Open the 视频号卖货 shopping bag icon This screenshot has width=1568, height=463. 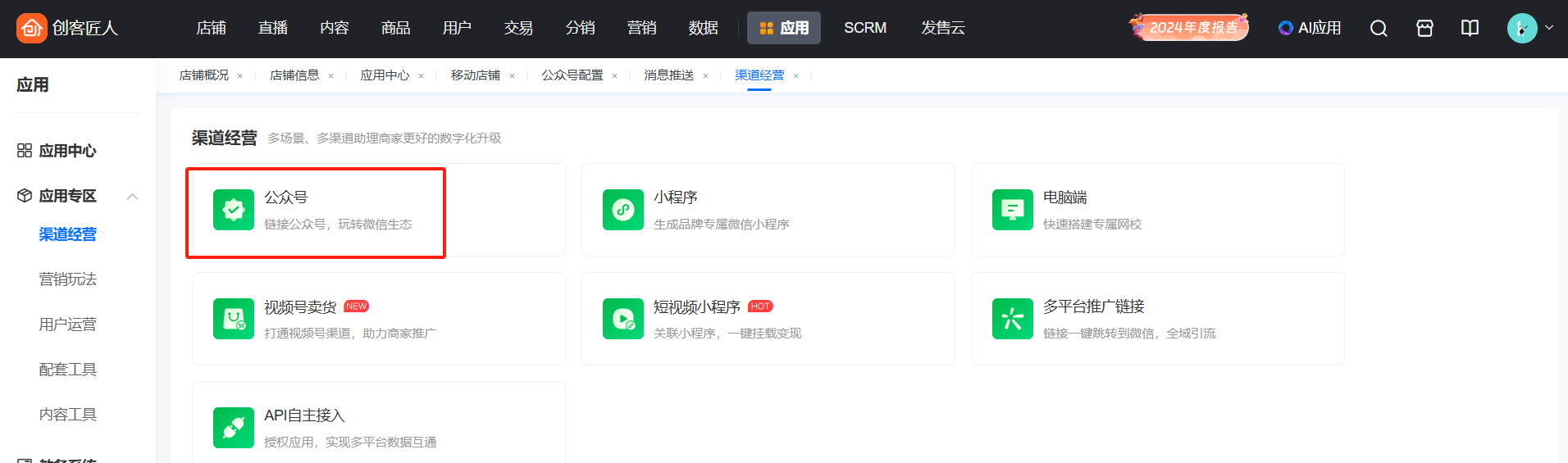point(233,319)
